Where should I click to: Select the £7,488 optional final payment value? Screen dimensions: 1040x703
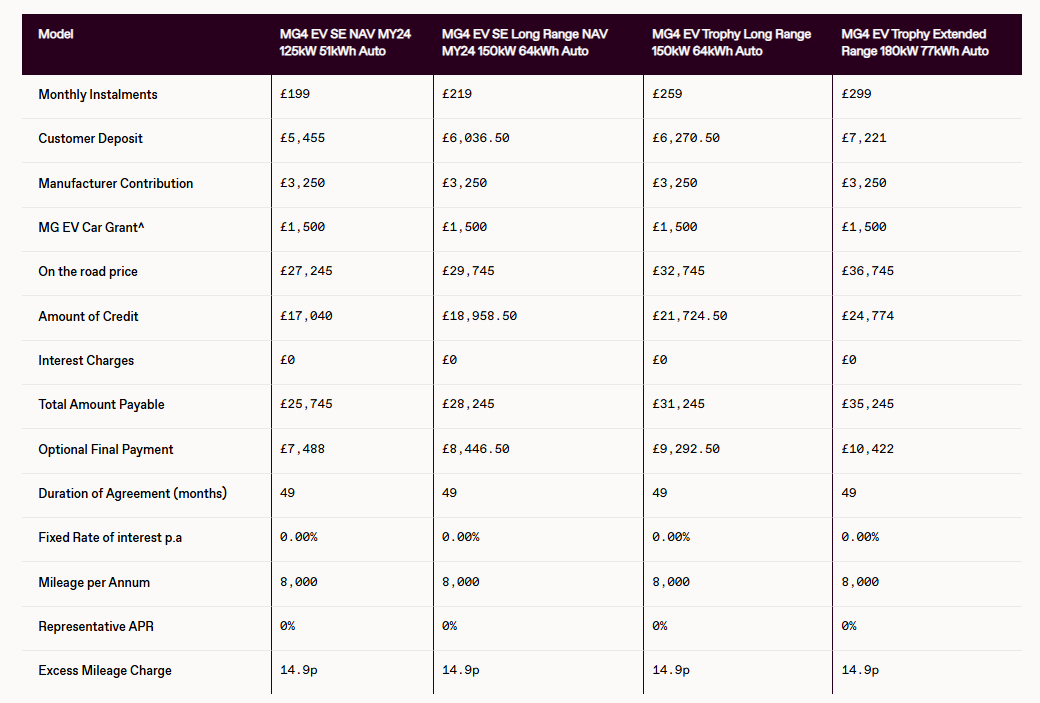coord(302,450)
